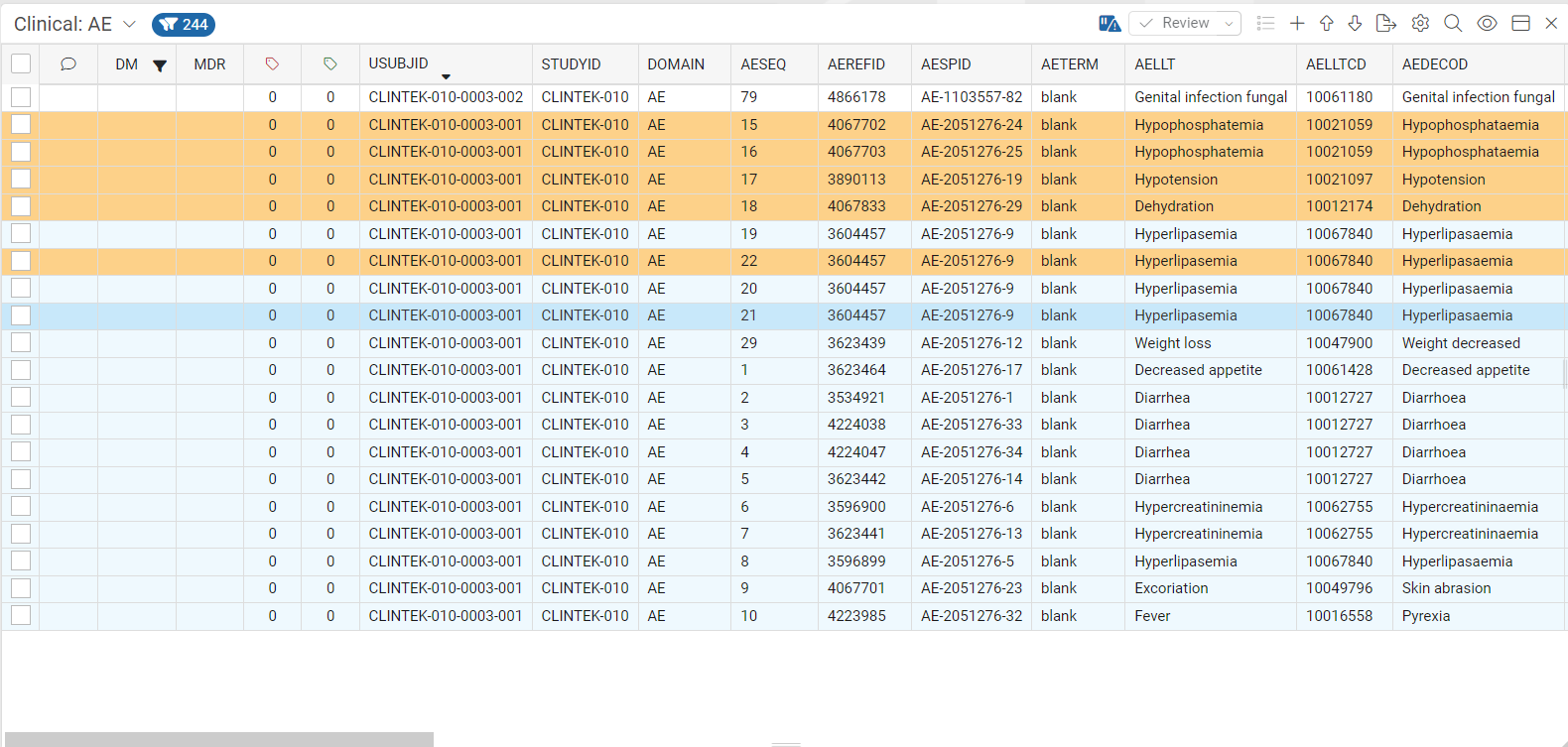Add a new record with plus icon
The height and width of the screenshot is (747, 1568).
tap(1297, 24)
